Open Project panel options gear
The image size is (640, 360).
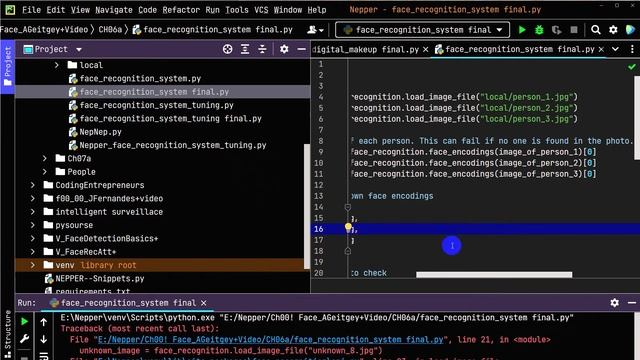[284, 49]
